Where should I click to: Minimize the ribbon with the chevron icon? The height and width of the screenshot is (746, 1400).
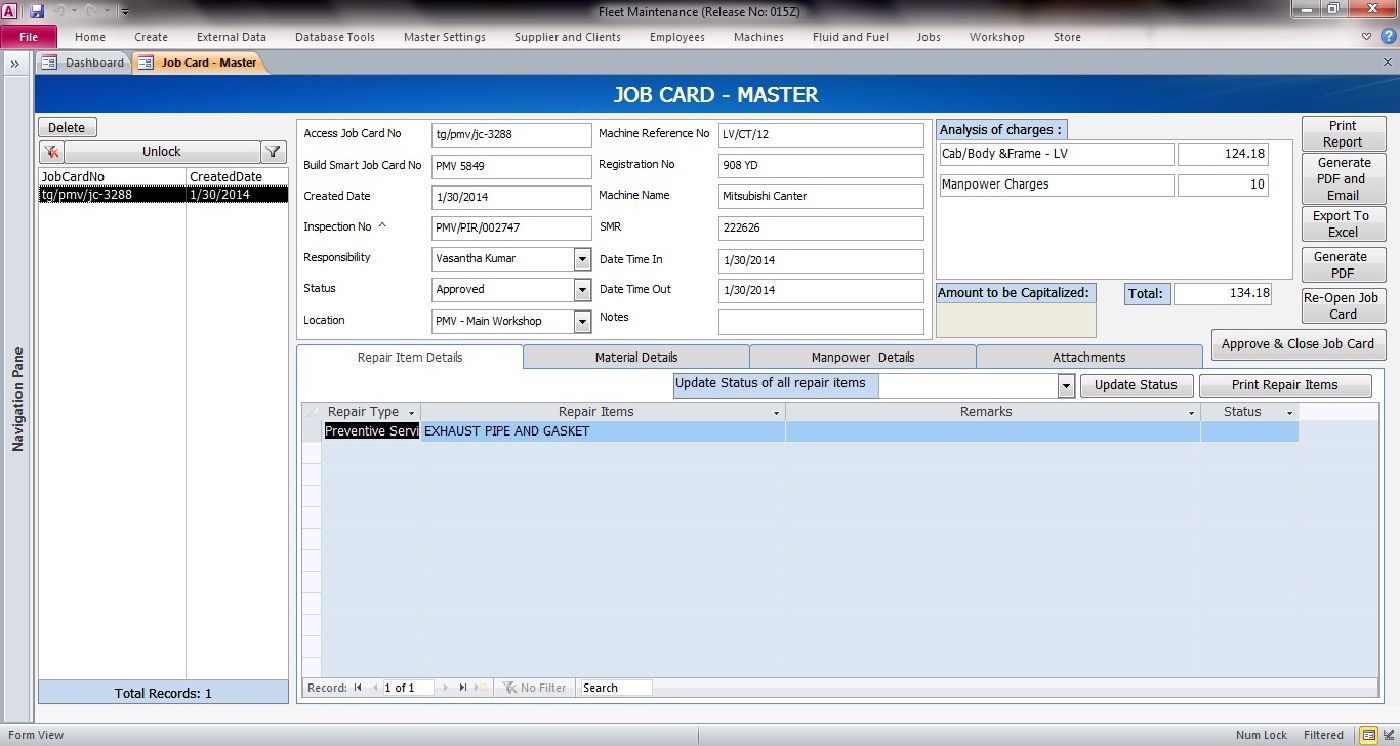click(1367, 37)
